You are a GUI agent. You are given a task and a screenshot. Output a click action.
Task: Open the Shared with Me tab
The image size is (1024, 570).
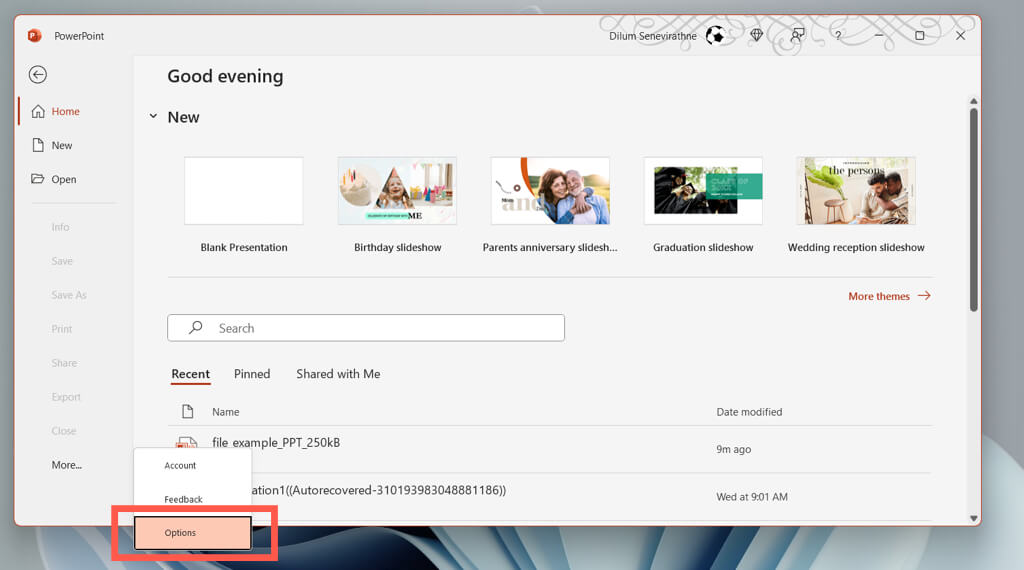[x=338, y=374]
